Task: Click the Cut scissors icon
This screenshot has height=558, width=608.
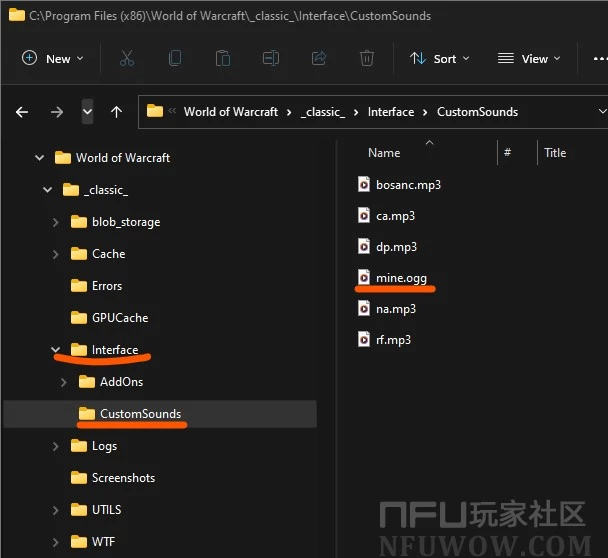Action: coord(126,59)
